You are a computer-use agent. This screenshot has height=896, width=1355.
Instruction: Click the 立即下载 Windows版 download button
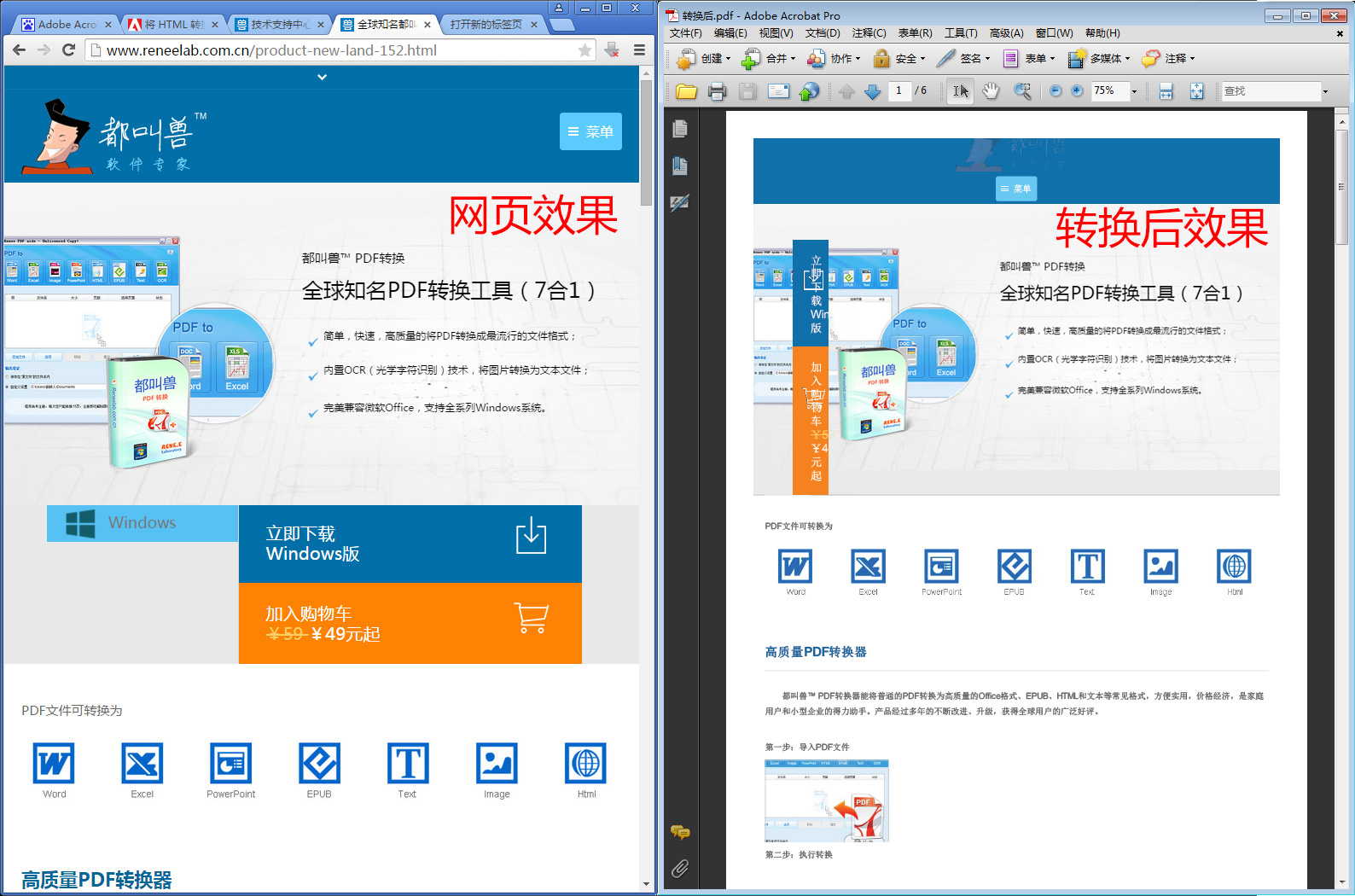(410, 544)
